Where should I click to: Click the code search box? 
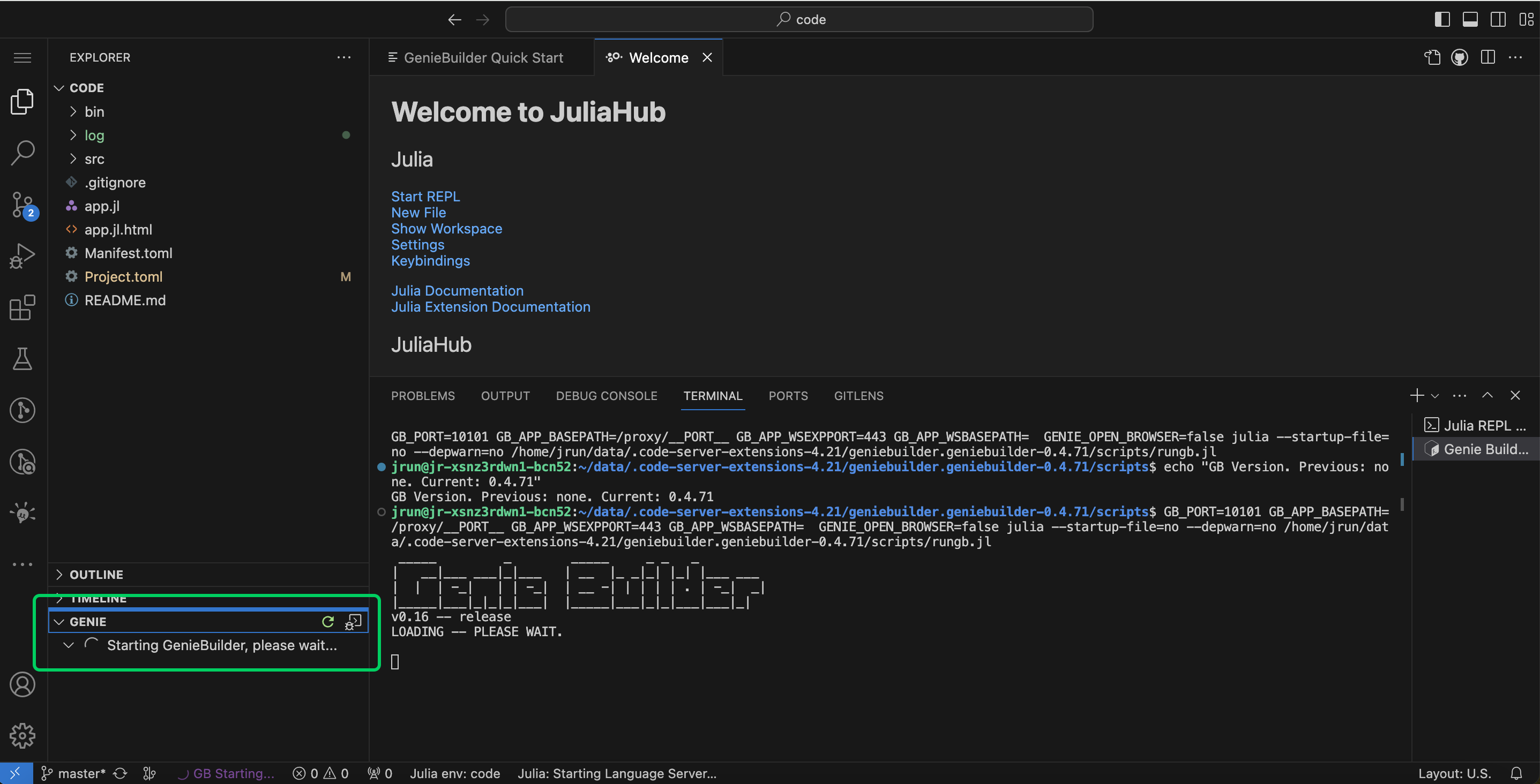coord(799,19)
